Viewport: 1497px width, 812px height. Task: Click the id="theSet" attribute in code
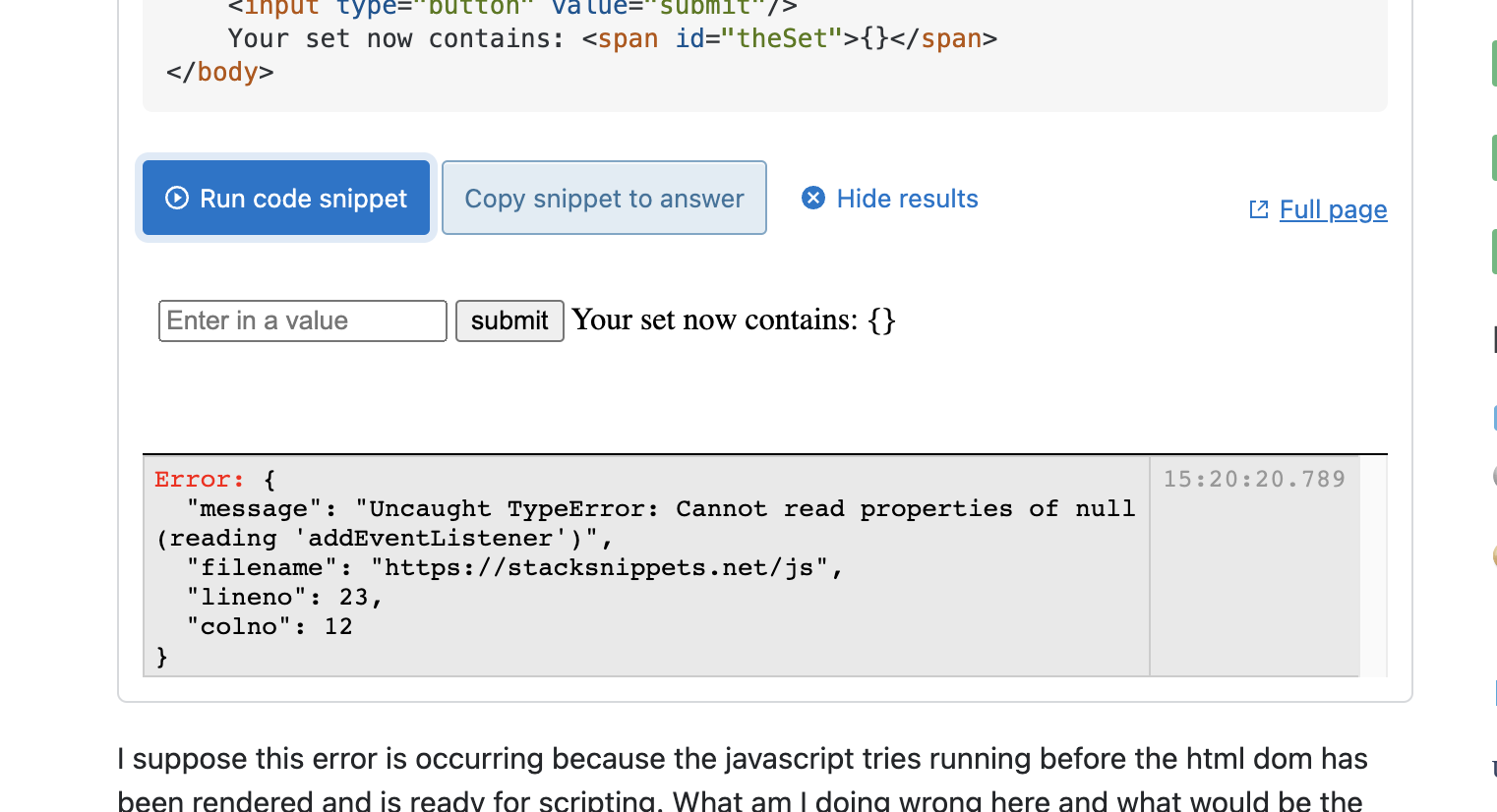758,39
